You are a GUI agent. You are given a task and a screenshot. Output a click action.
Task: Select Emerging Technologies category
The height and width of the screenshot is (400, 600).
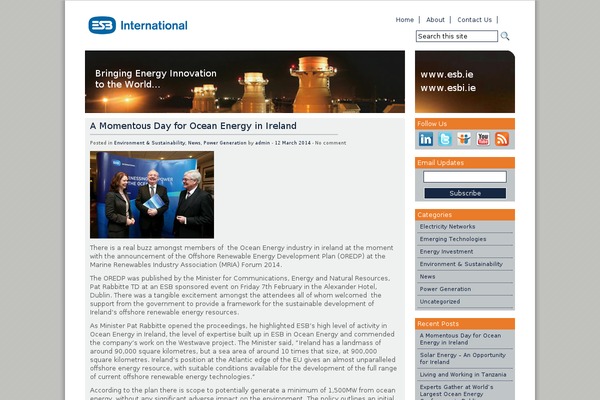point(453,239)
